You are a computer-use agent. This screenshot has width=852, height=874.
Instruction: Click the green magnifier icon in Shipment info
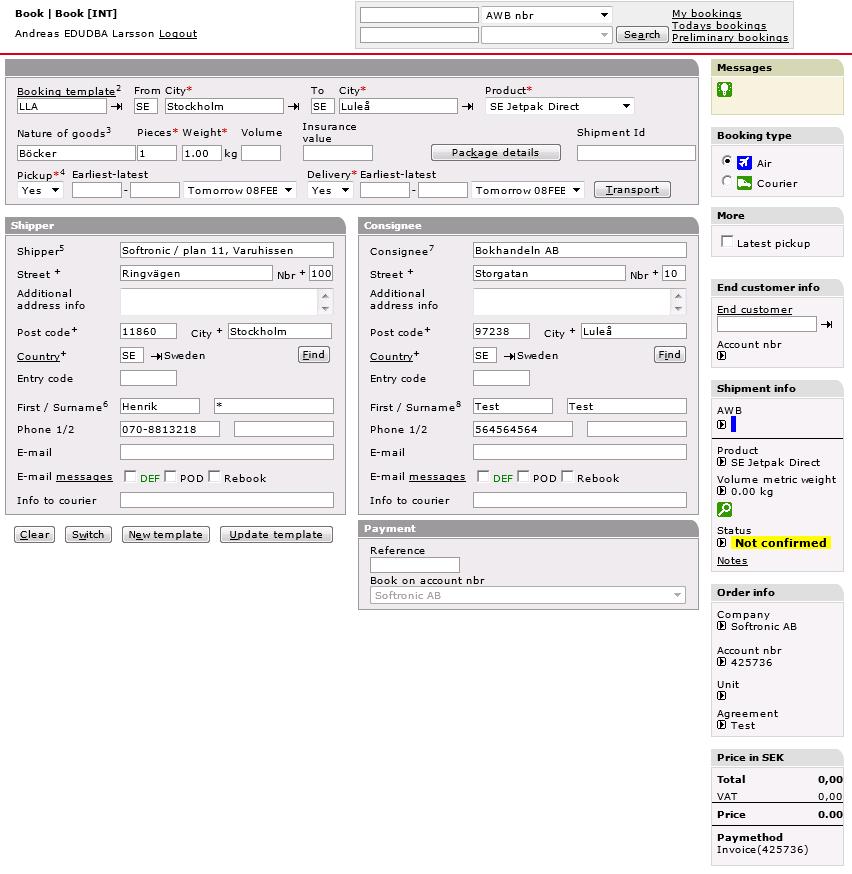pyautogui.click(x=724, y=509)
